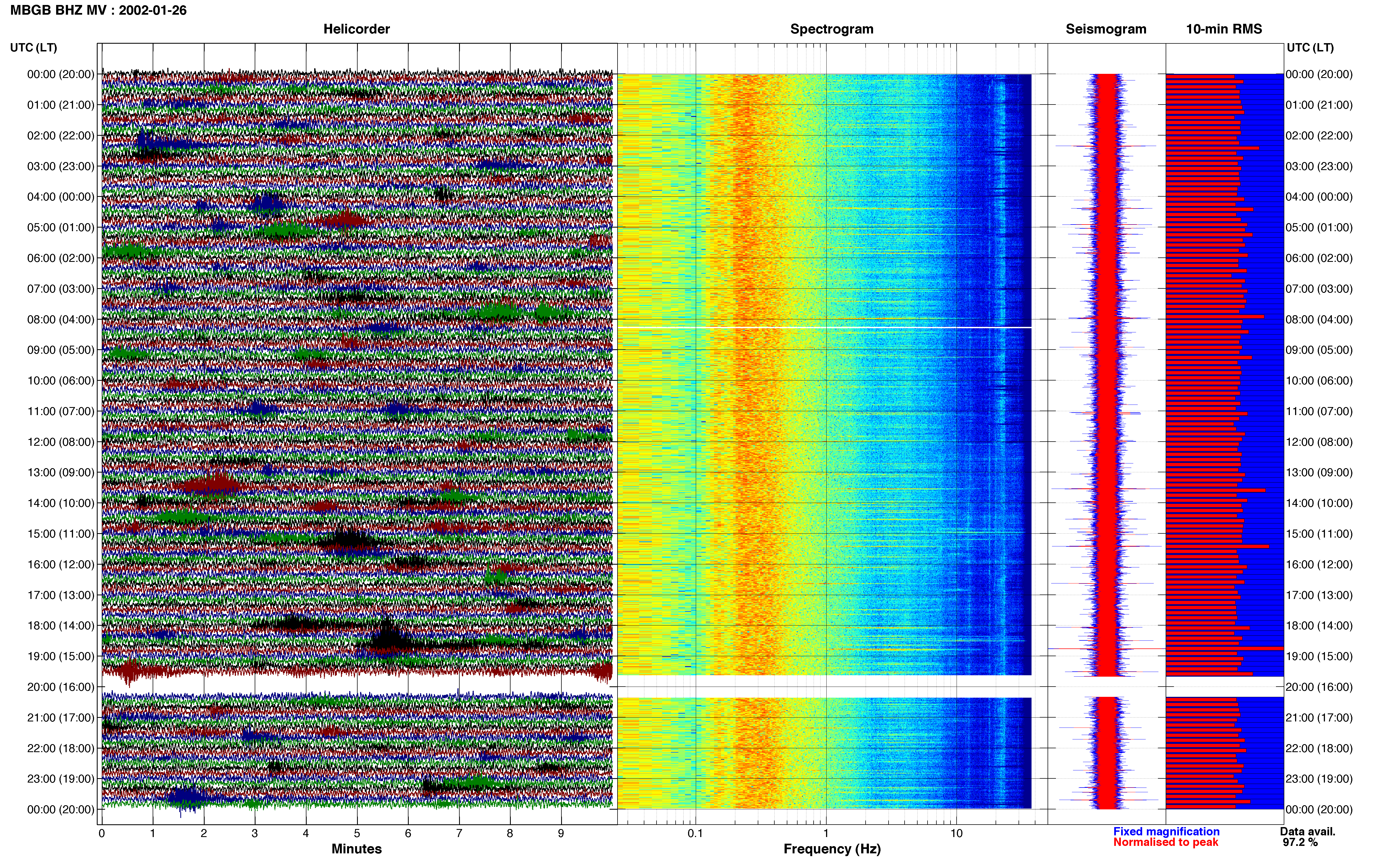Click the 0.1 frequency tick label
This screenshot has height=868, width=1388.
click(x=695, y=833)
